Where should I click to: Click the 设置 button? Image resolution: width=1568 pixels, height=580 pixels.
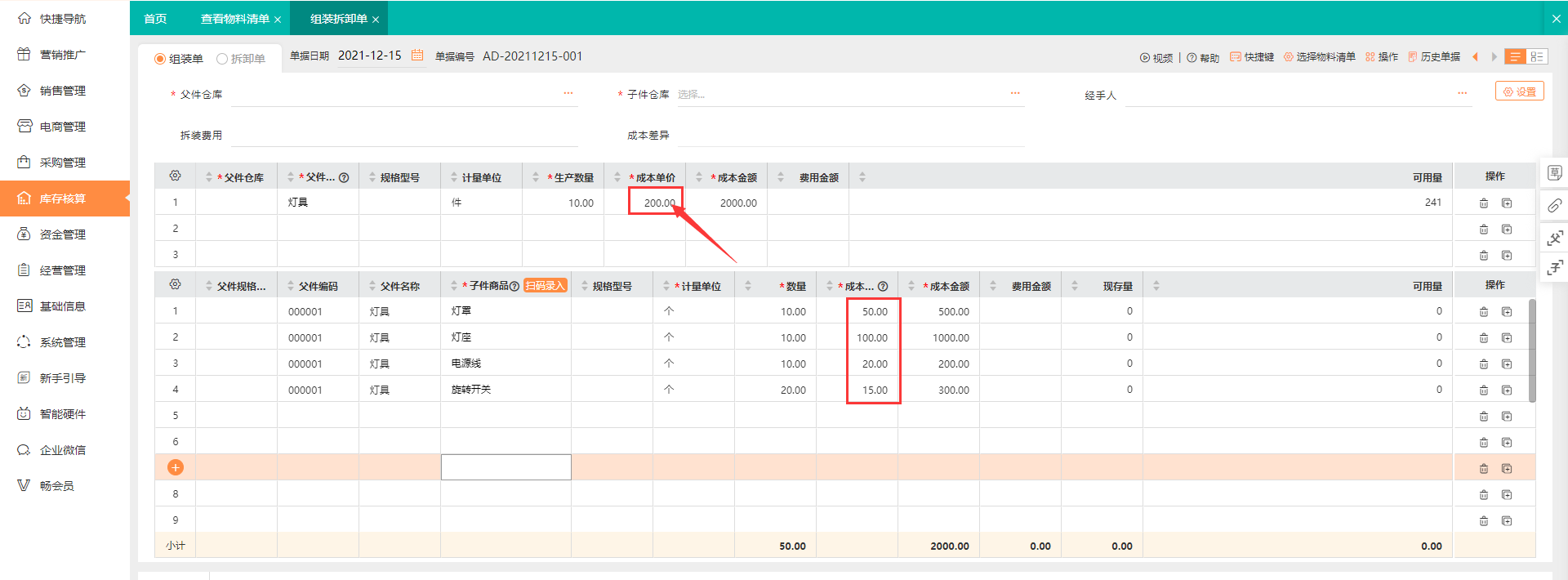point(1519,91)
